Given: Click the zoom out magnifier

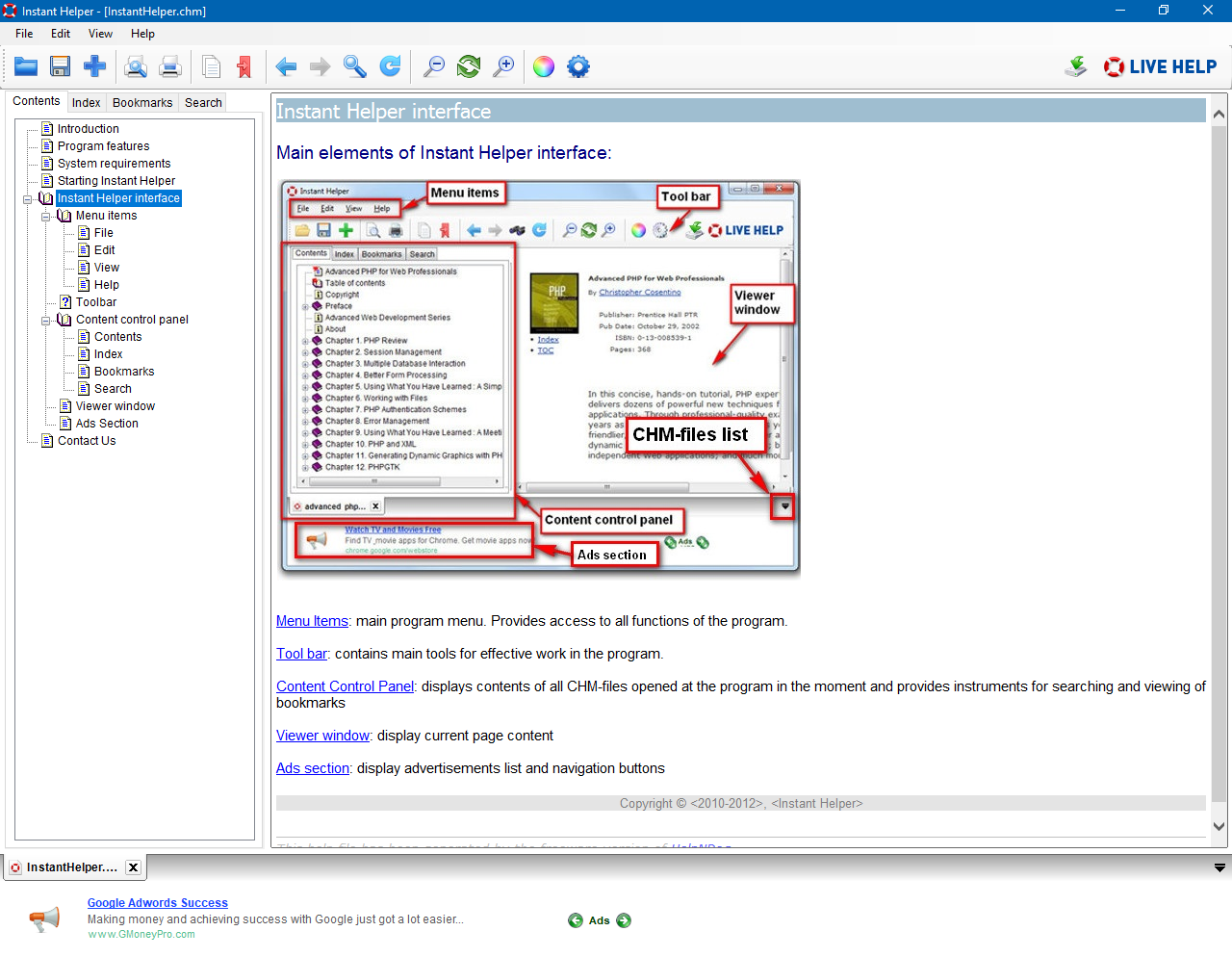Looking at the screenshot, I should pos(434,66).
